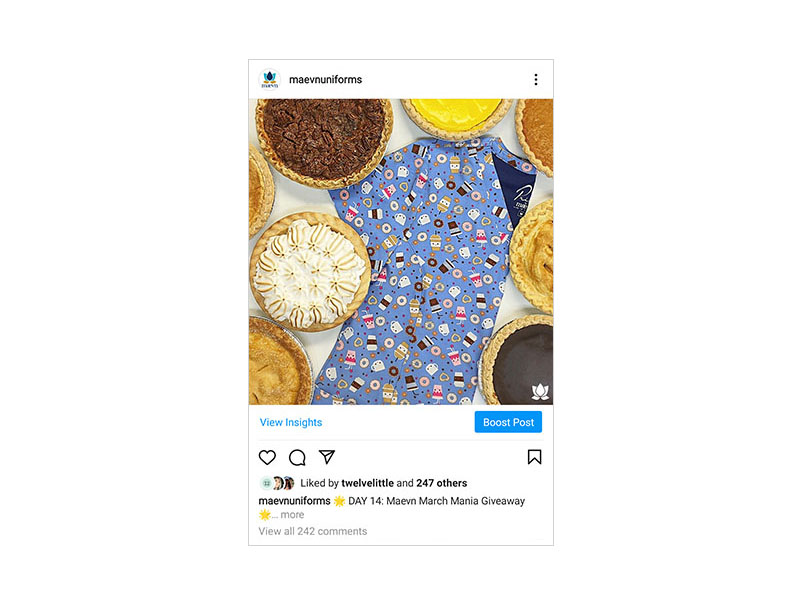Click the Boost Post button
Screen dimensions: 800x600
pyautogui.click(x=508, y=422)
